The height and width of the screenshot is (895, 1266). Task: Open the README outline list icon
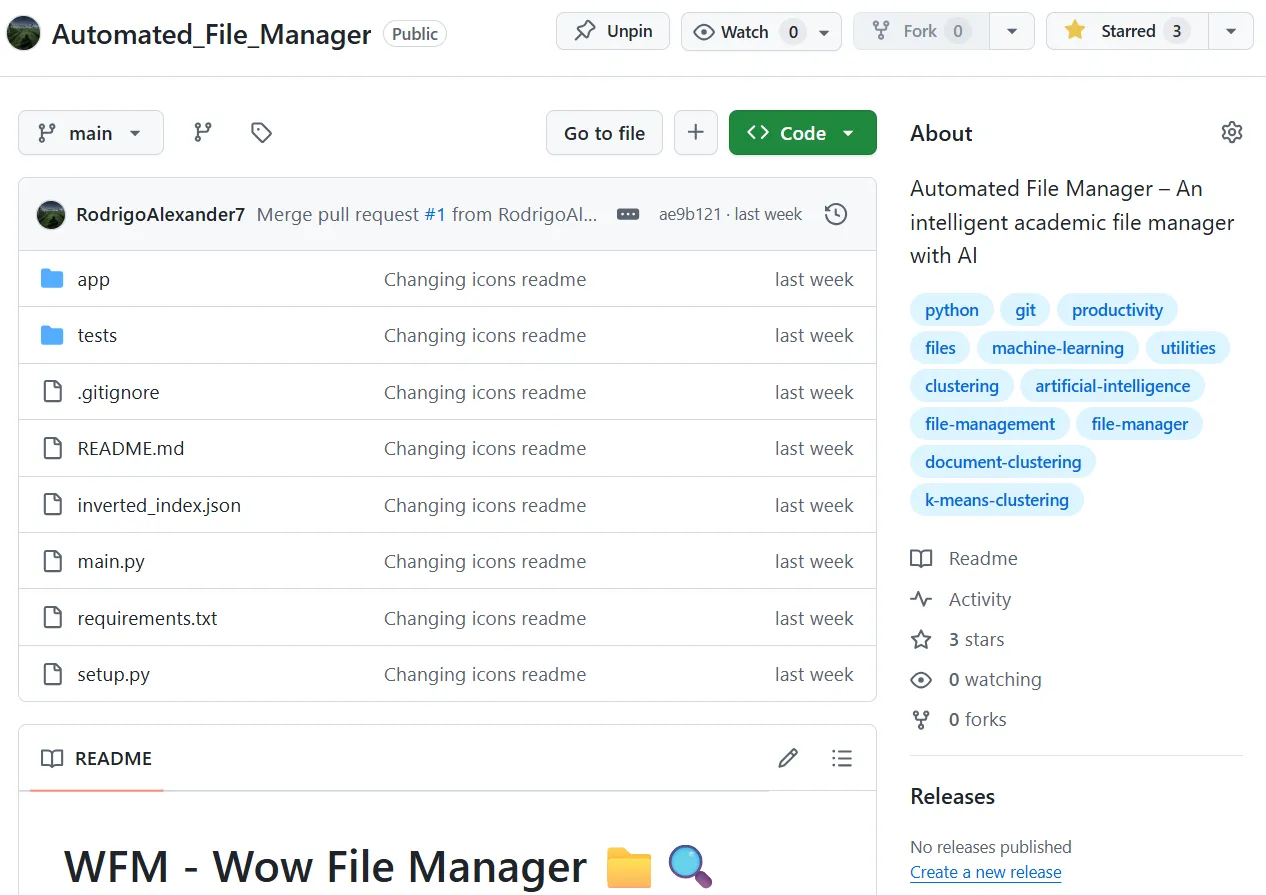[x=842, y=758]
